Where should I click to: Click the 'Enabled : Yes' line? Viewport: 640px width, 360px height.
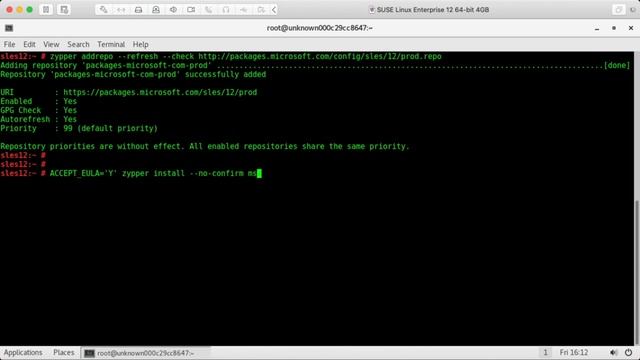38,101
